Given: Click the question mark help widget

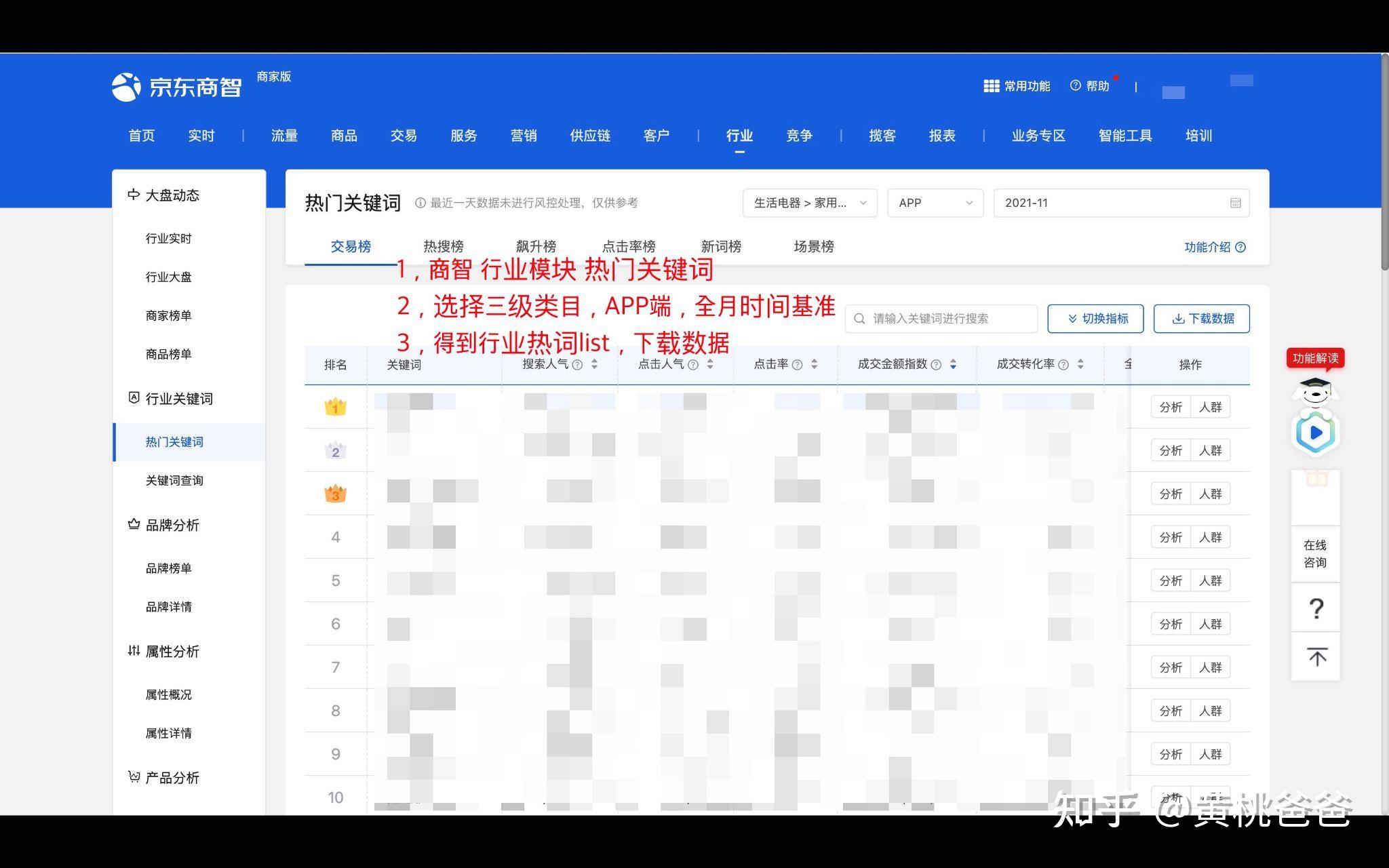Looking at the screenshot, I should click(1316, 608).
